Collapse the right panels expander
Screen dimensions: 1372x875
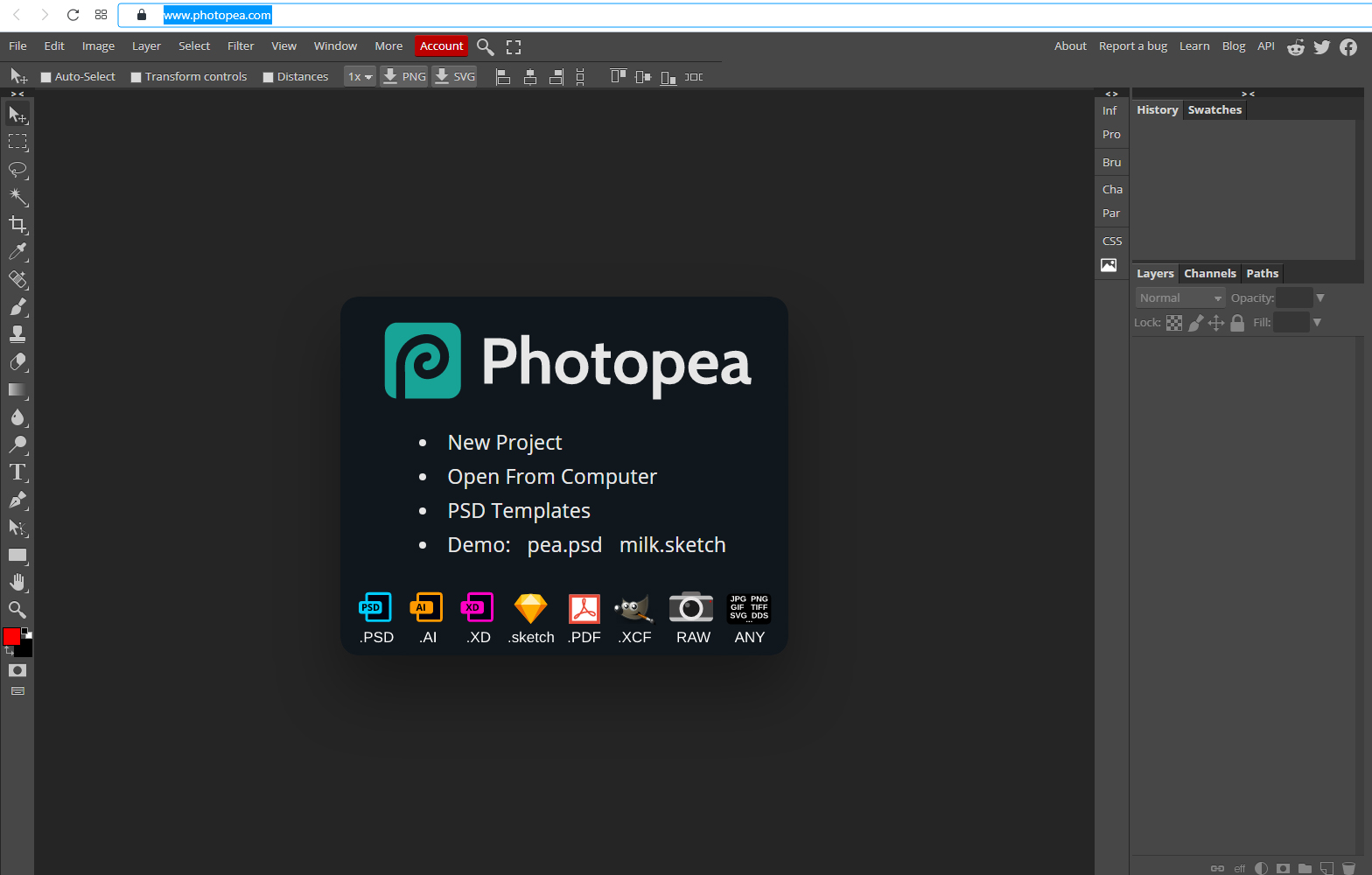coord(1248,94)
